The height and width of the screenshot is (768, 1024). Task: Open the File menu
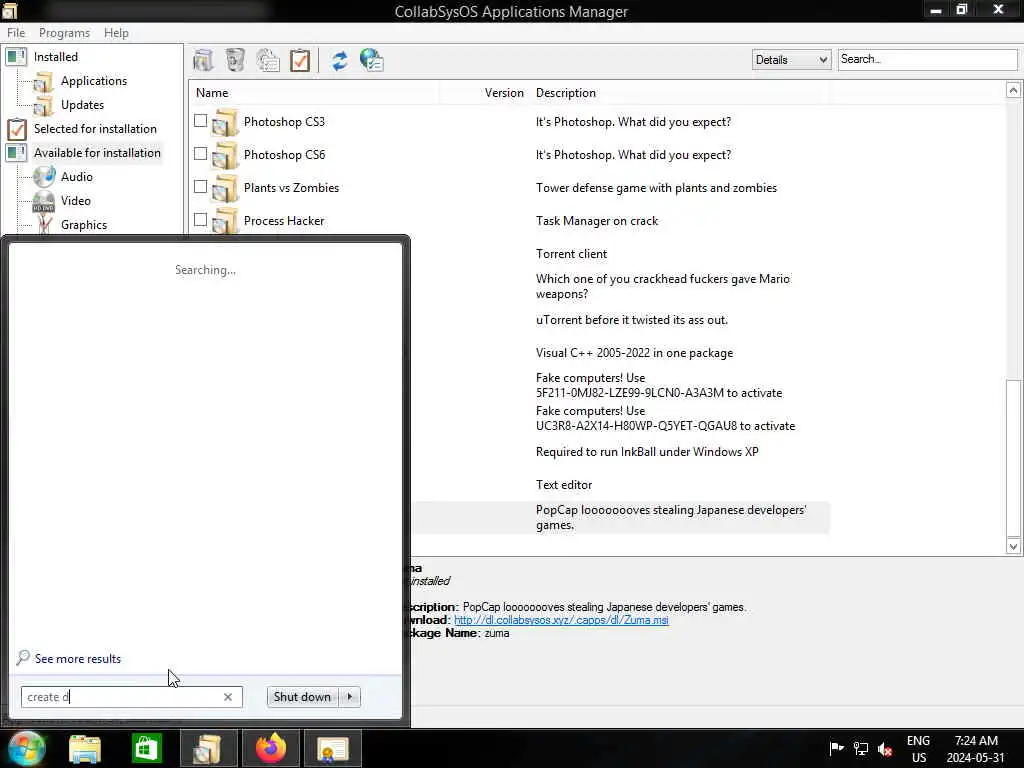click(16, 33)
